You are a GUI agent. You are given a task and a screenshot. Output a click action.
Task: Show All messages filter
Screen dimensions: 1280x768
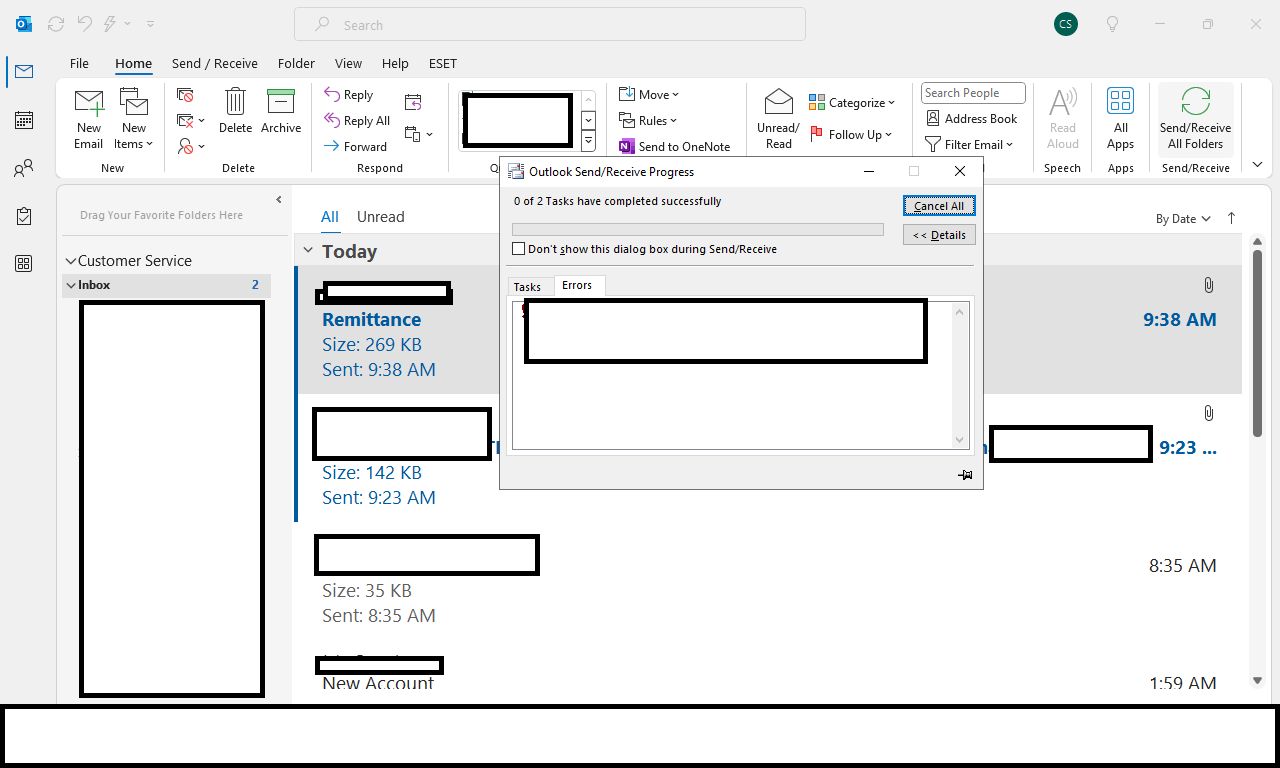(330, 217)
